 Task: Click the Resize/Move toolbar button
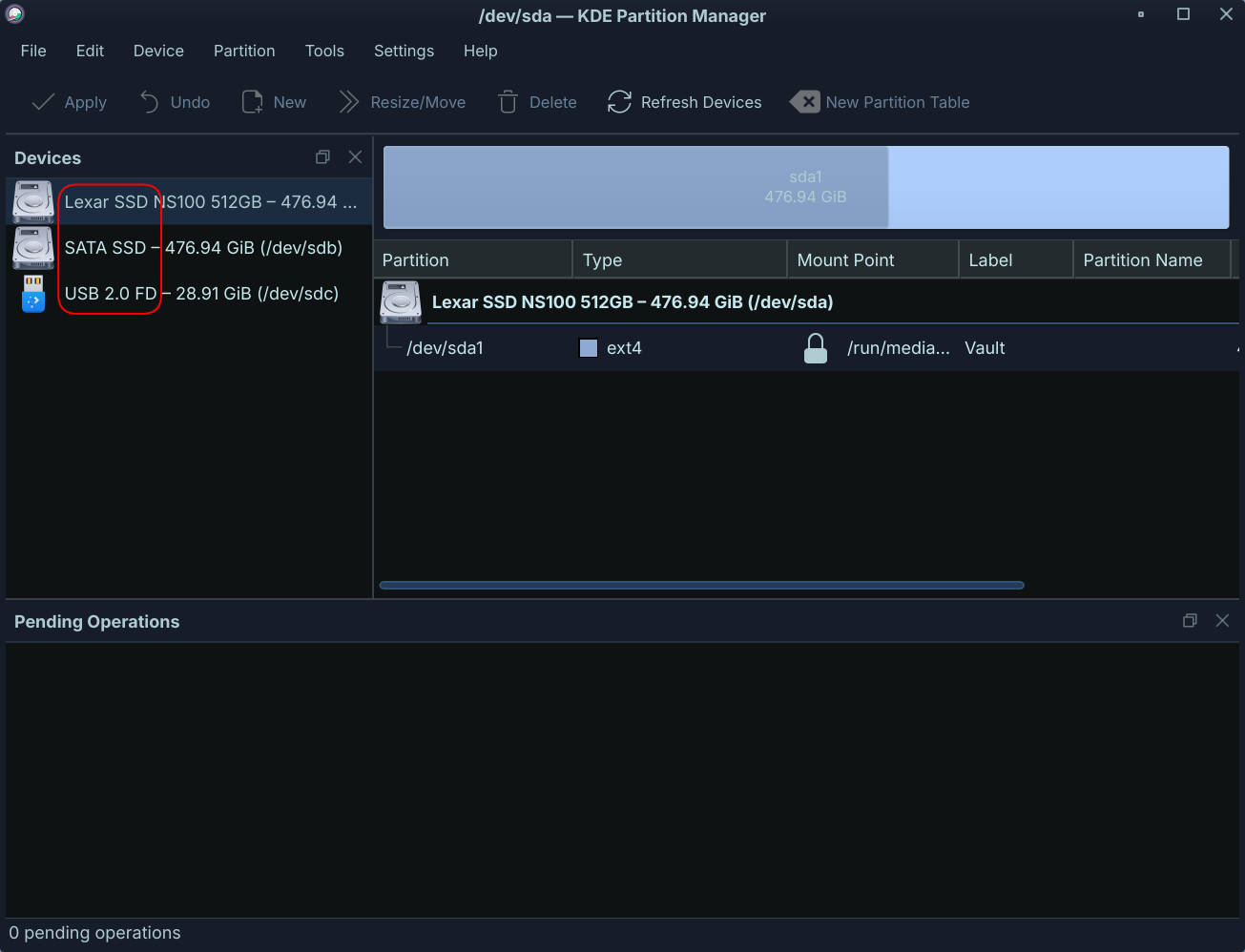coord(402,102)
